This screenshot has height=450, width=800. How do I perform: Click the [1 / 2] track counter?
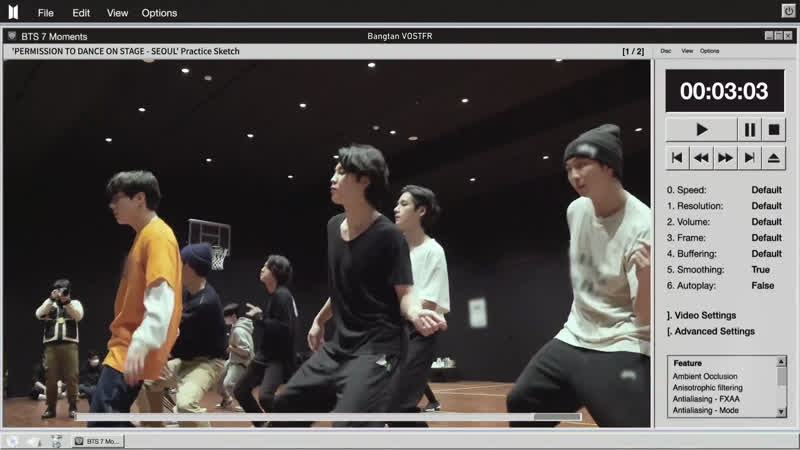tap(633, 52)
